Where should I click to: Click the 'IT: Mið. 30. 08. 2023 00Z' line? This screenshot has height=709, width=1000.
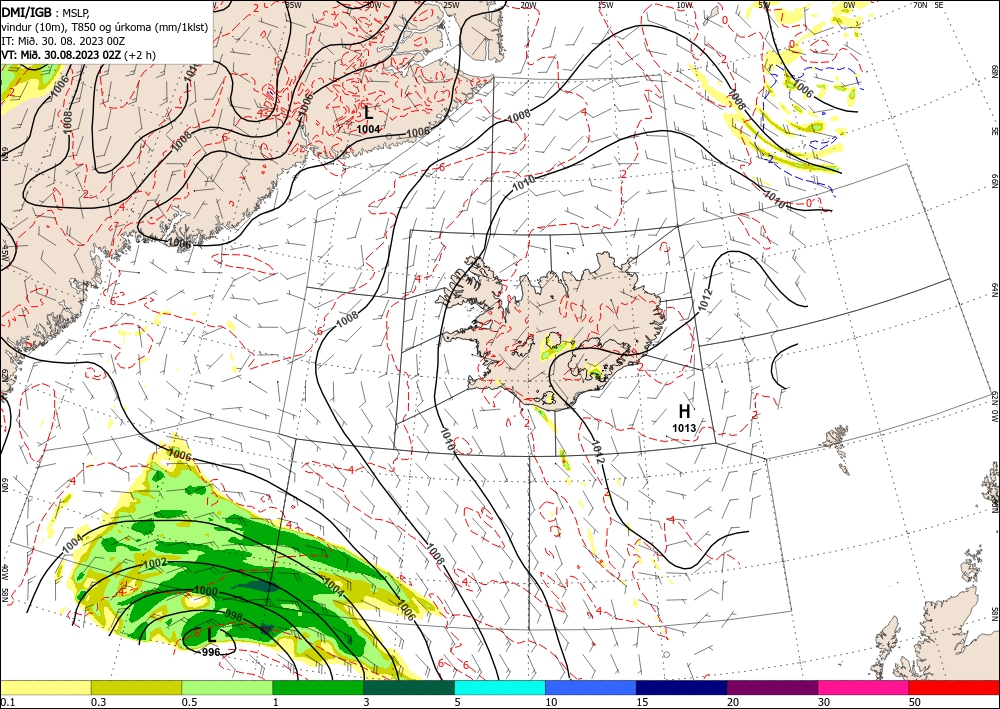63,41
